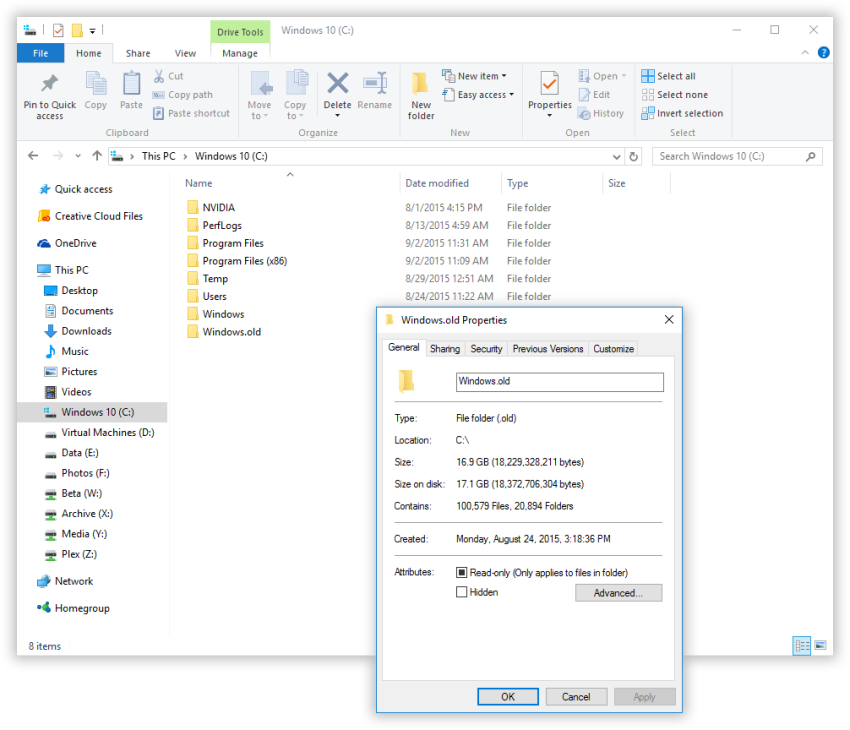Open Plex (Z:) network drive
850x730 pixels.
click(x=70, y=554)
